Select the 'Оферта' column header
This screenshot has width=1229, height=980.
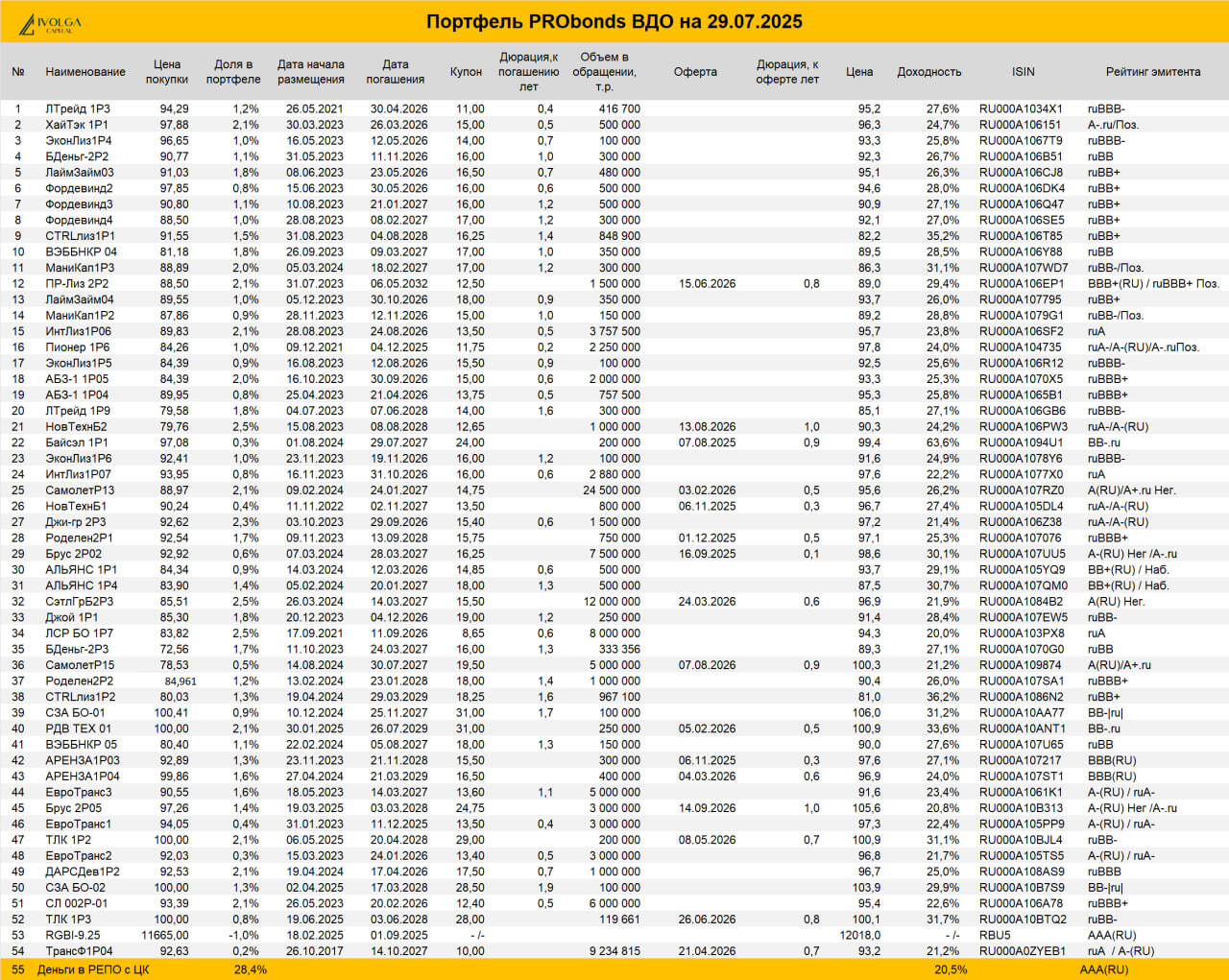[x=695, y=72]
